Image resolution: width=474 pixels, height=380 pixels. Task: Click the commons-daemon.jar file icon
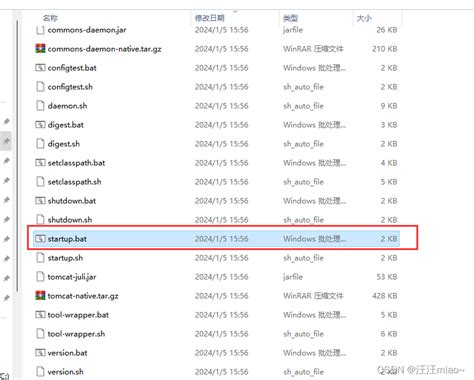point(40,30)
